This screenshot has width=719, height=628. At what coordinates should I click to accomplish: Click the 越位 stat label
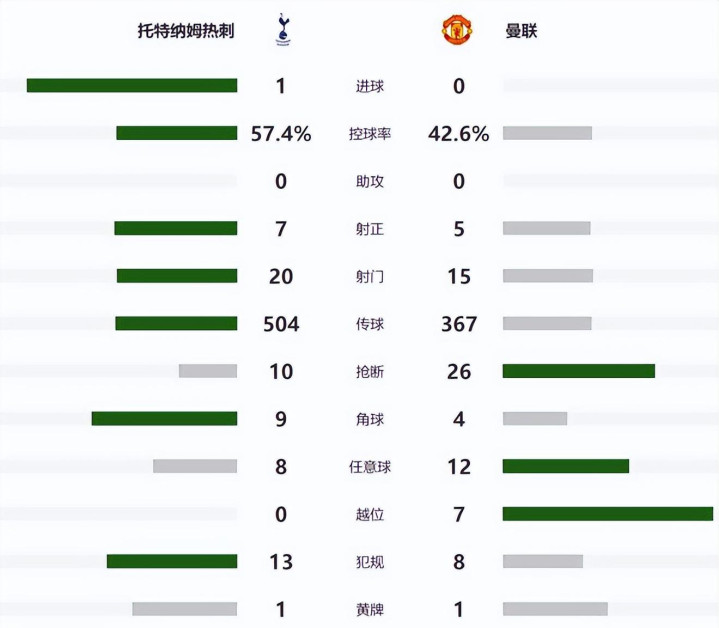(370, 515)
